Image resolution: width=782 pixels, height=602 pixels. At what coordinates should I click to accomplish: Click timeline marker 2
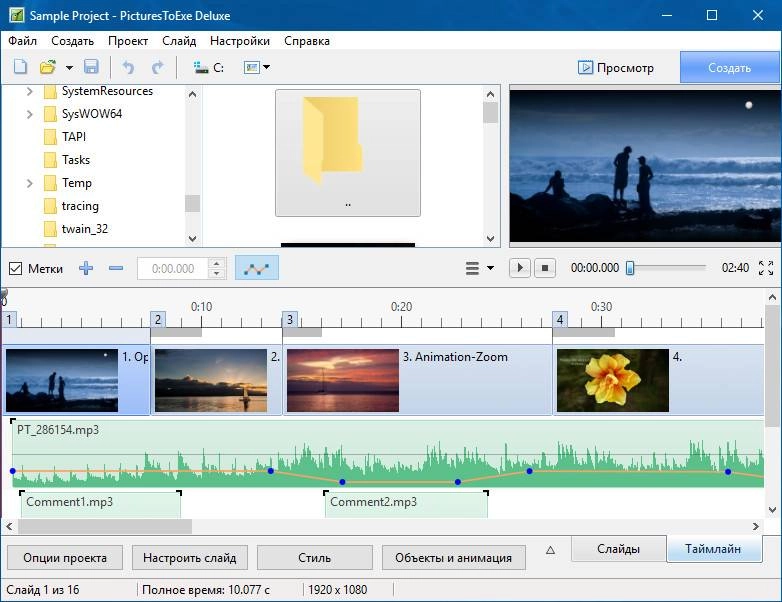pos(158,319)
